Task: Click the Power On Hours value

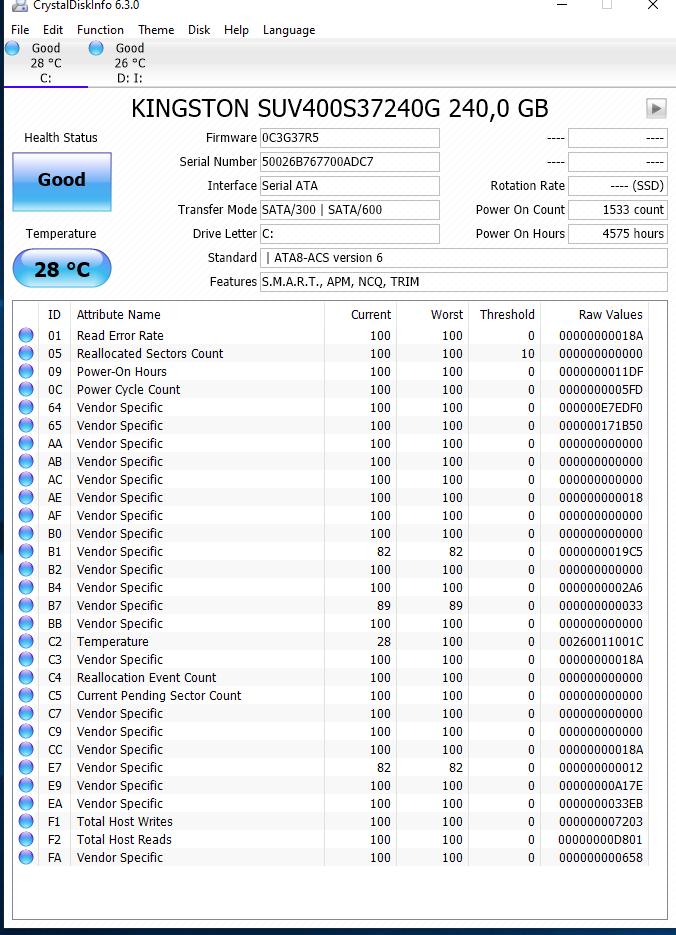Action: click(x=618, y=234)
